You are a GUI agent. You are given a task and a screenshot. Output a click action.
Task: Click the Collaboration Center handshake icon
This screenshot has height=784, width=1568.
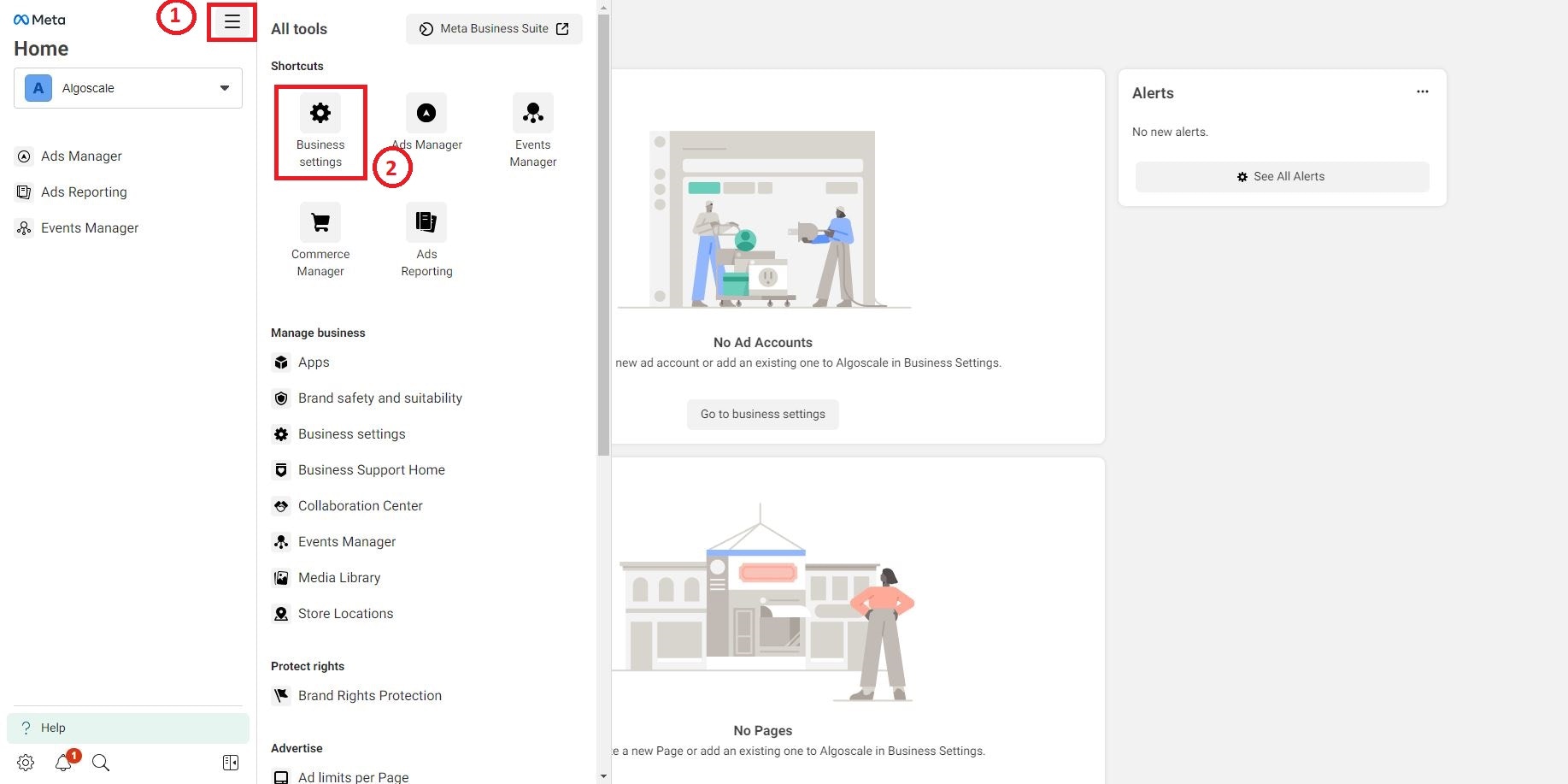point(281,506)
